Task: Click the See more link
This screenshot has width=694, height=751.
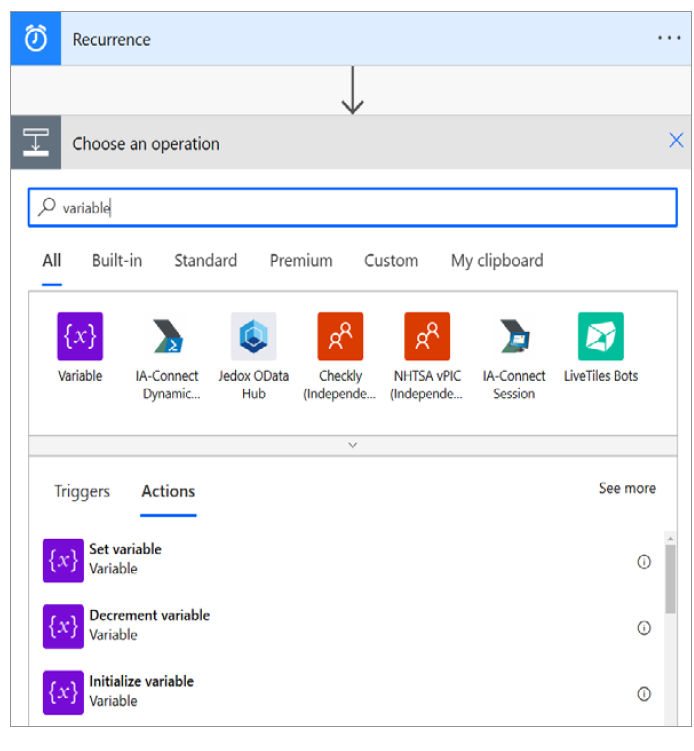Action: click(x=627, y=489)
